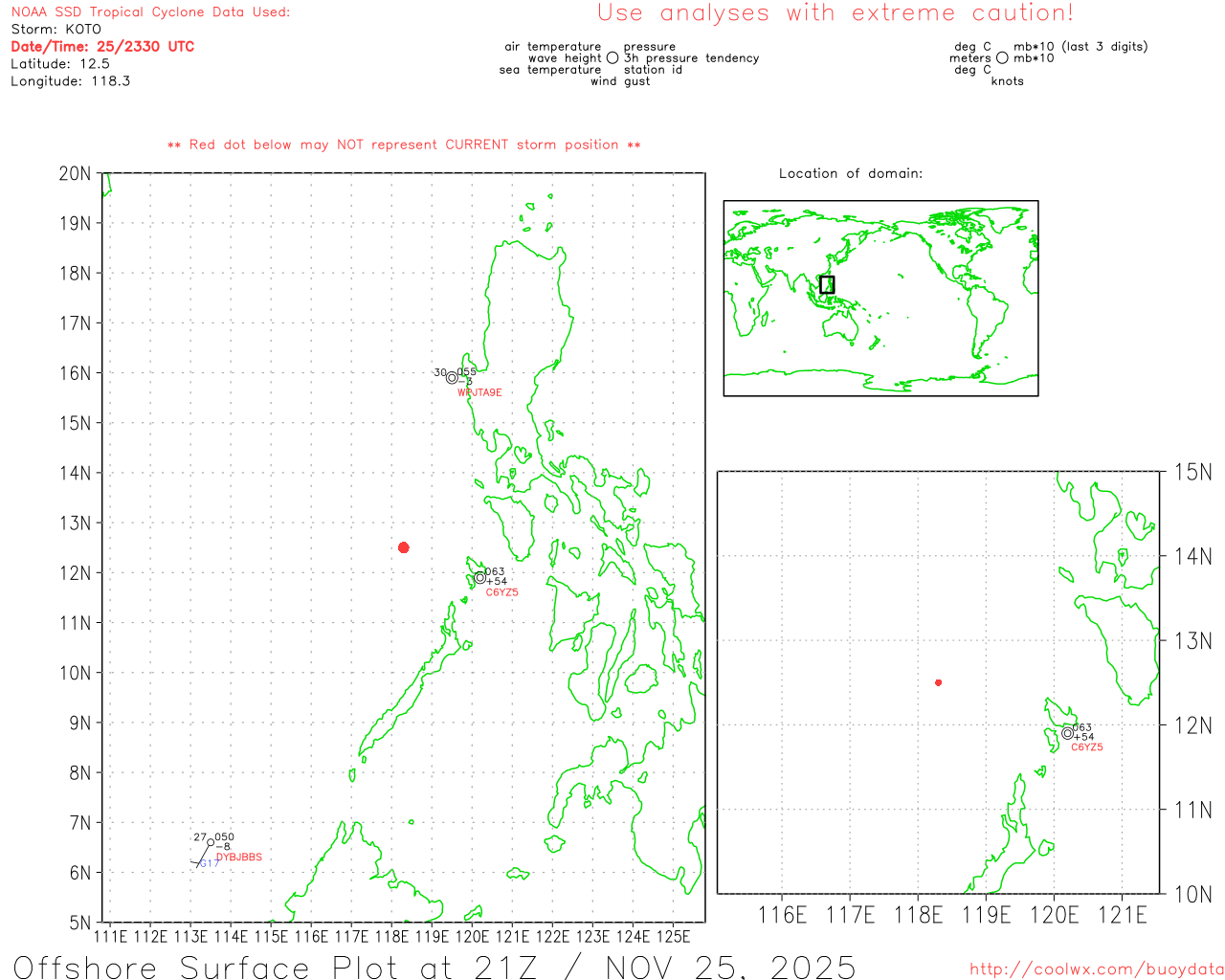Click the '20N' latitude axis label

point(75,174)
